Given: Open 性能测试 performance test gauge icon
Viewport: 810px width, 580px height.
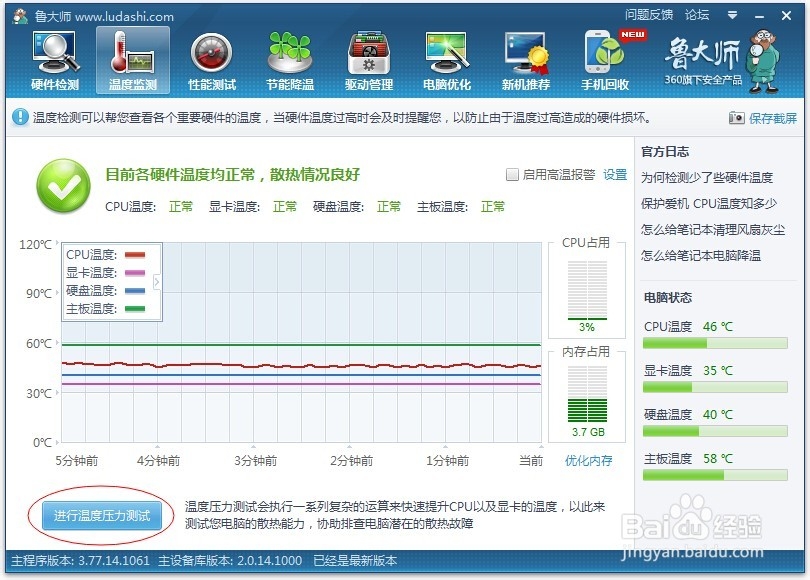Looking at the screenshot, I should coord(212,61).
